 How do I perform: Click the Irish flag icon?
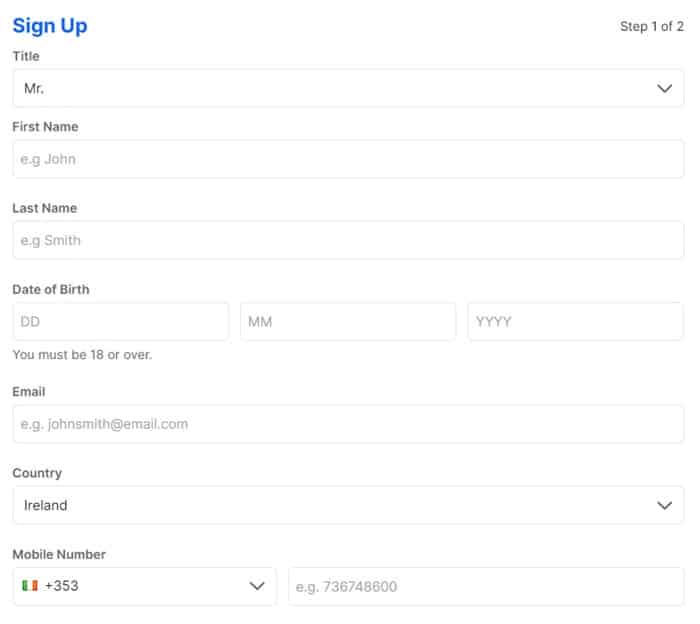tap(30, 585)
